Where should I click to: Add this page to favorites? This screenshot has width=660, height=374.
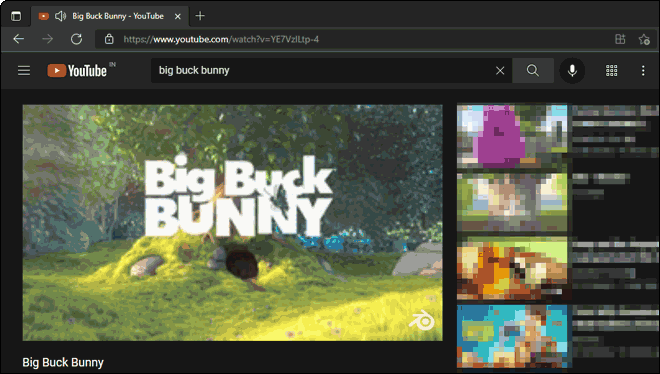click(644, 39)
